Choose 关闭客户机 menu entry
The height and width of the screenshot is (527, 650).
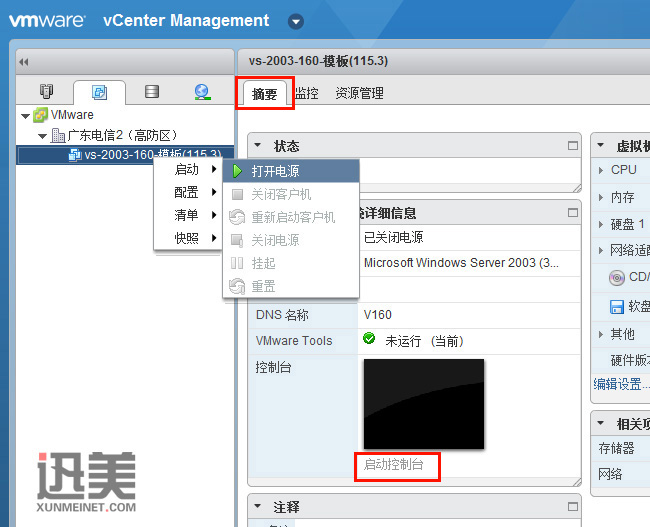click(x=291, y=194)
